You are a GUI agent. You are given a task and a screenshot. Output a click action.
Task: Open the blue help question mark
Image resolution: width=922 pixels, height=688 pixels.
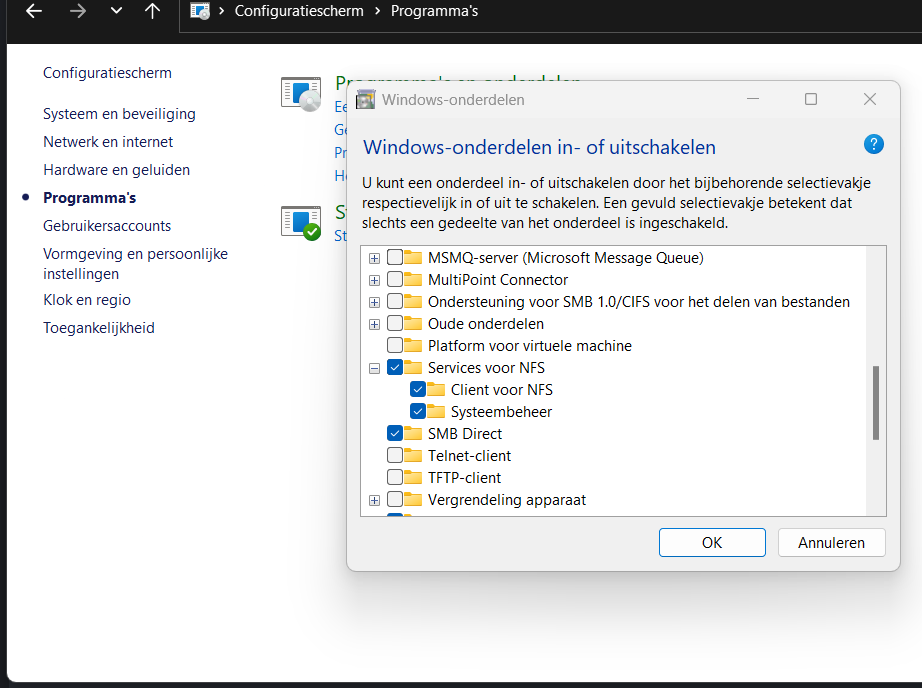click(874, 144)
